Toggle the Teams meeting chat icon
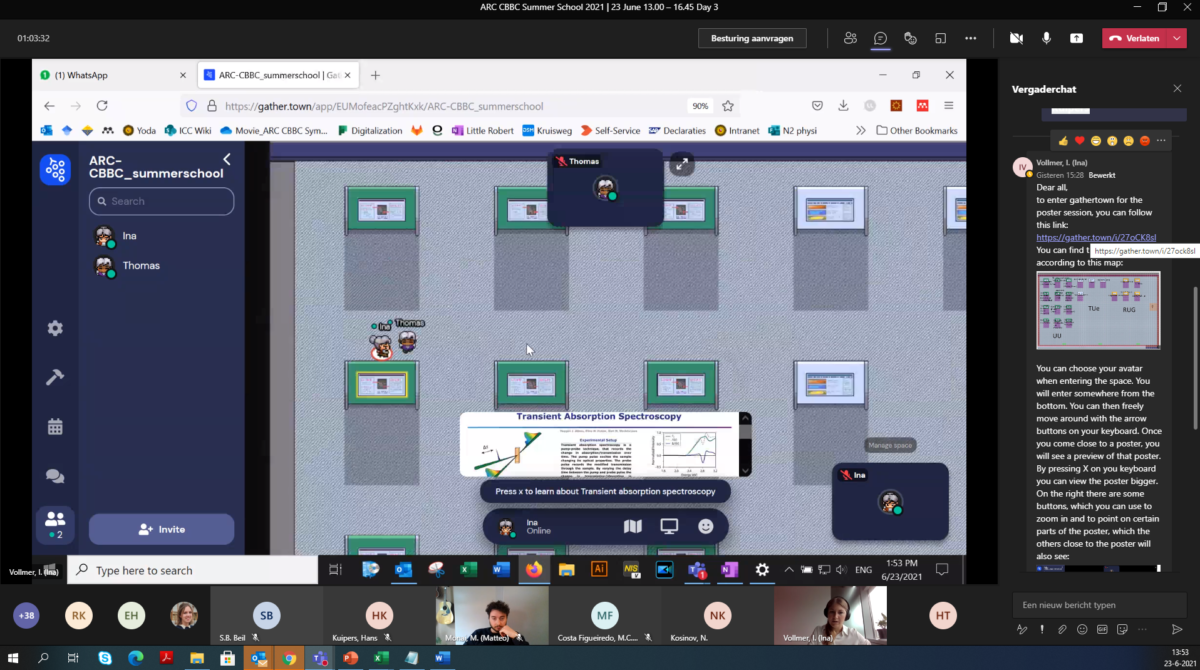Viewport: 1200px width, 670px height. (880, 38)
